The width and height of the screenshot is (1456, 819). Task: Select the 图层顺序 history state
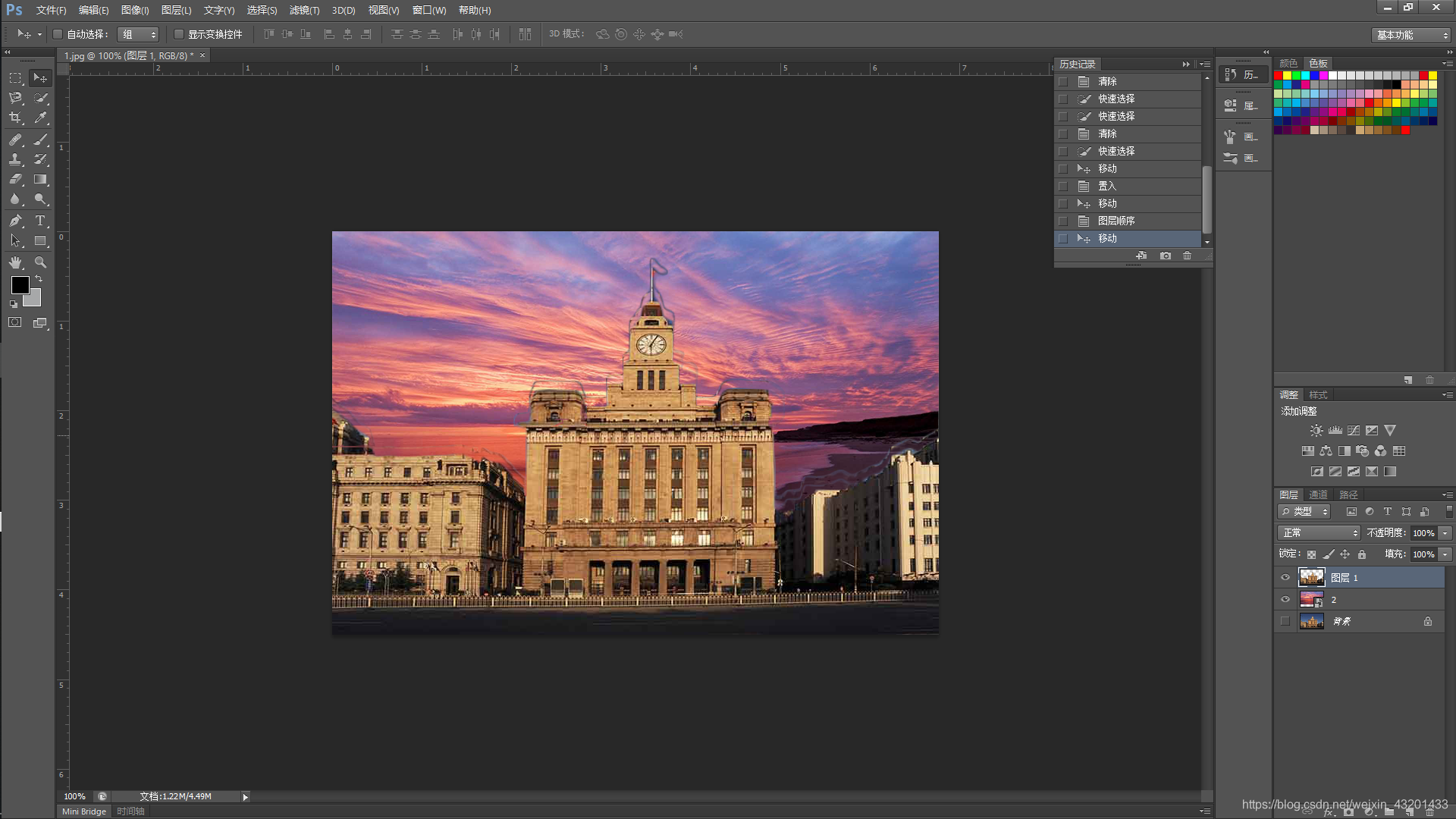point(1116,221)
